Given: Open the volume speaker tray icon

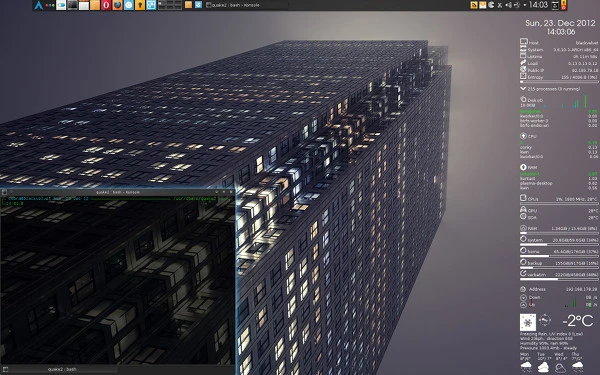Looking at the screenshot, I should pos(509,5).
